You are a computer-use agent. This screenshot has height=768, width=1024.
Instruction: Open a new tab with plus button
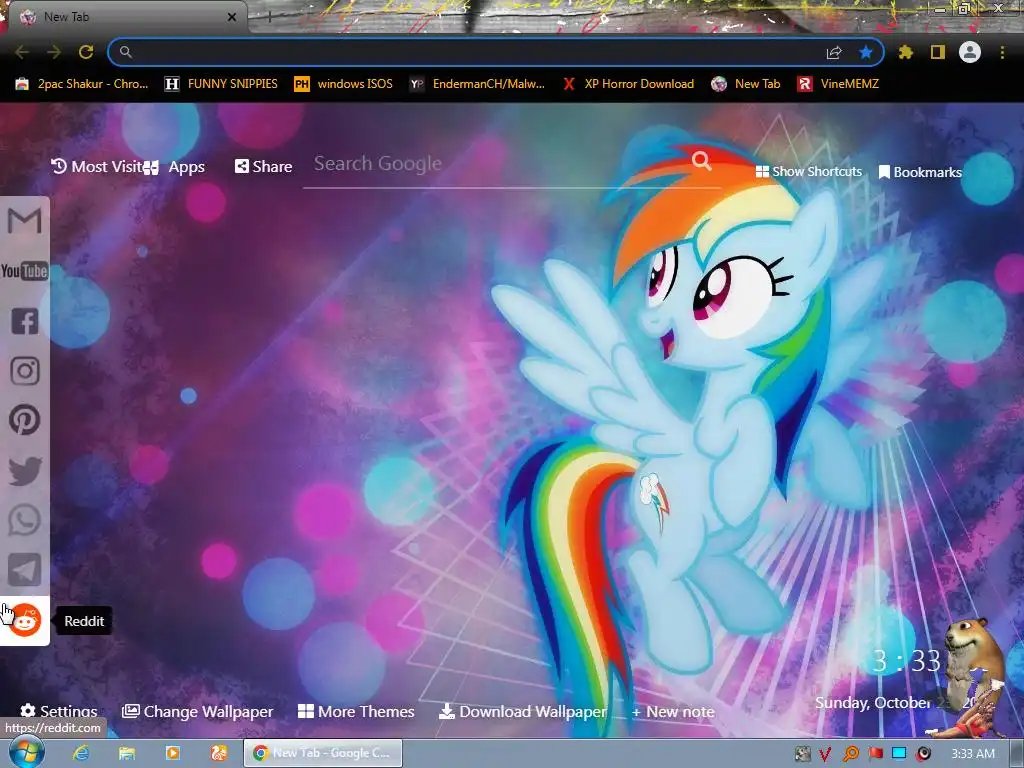[x=268, y=17]
